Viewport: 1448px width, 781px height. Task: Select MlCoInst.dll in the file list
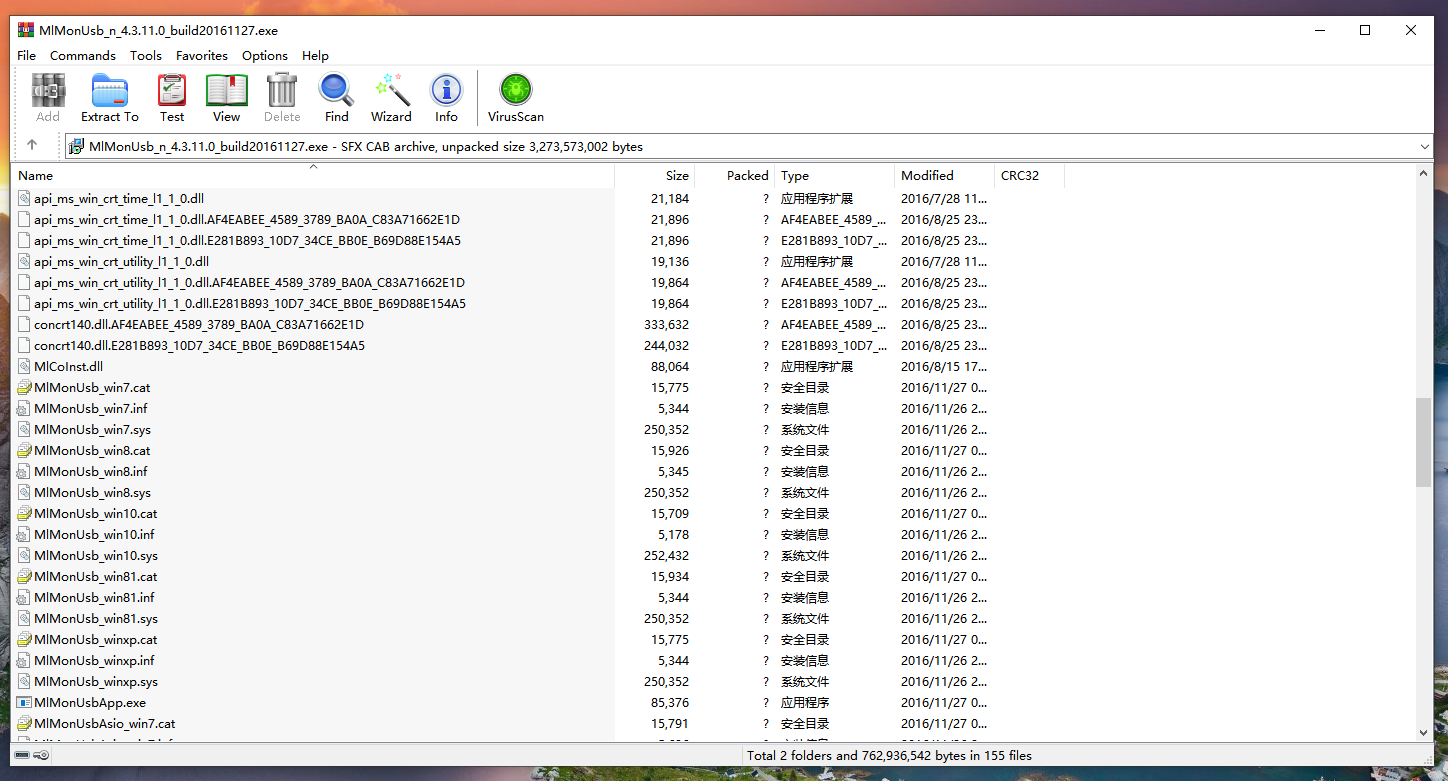click(68, 367)
